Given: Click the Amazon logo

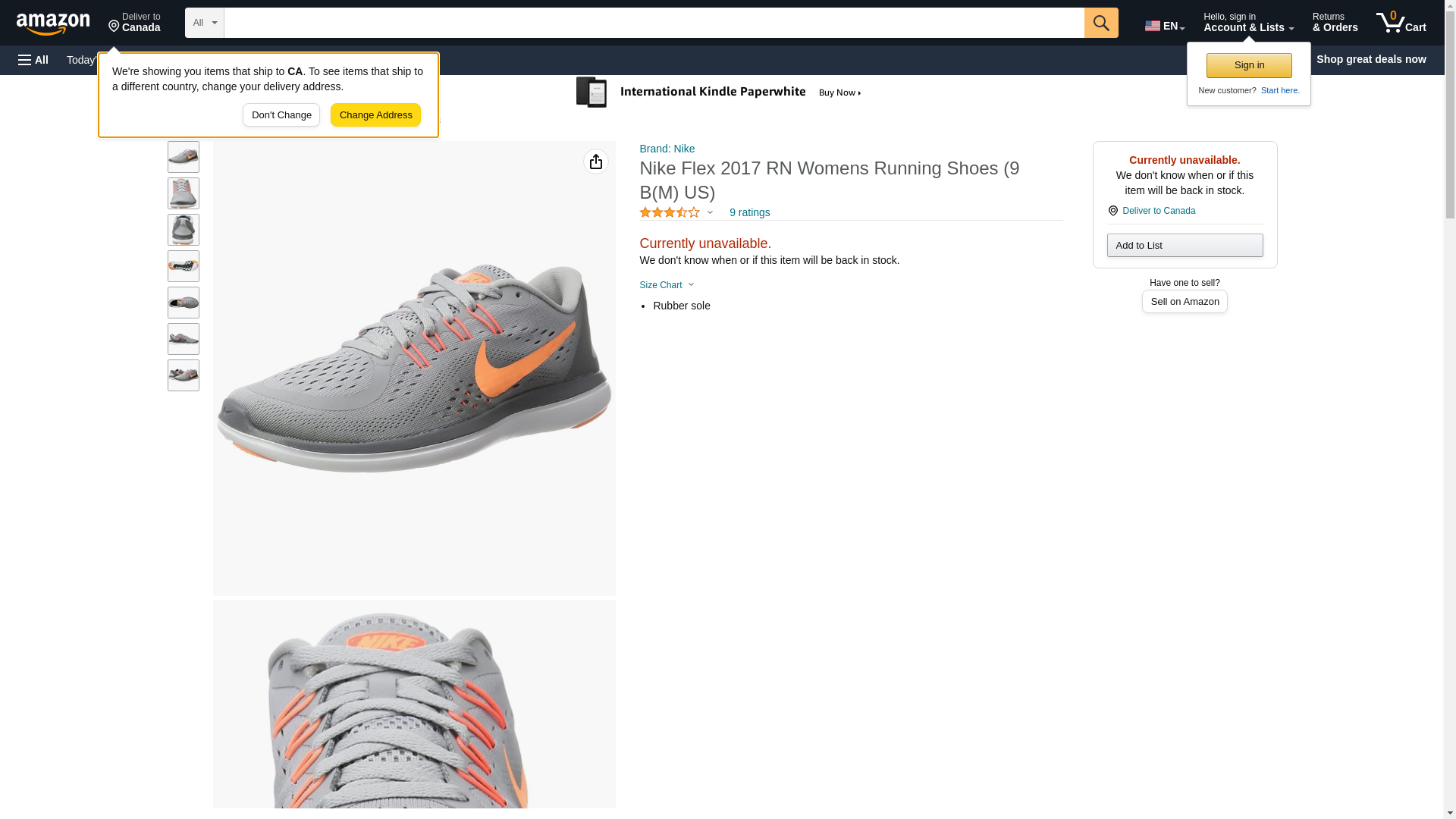Looking at the screenshot, I should 53,24.
